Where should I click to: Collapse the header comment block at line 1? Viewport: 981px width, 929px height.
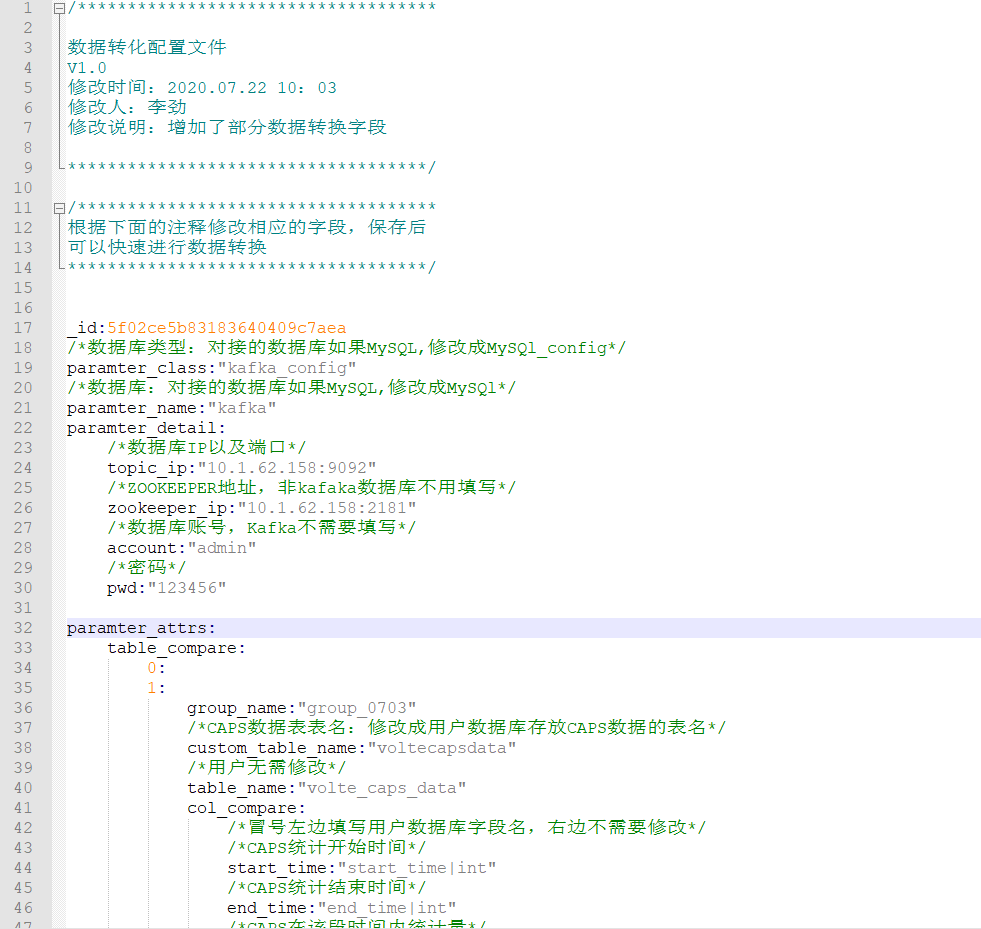pos(59,8)
